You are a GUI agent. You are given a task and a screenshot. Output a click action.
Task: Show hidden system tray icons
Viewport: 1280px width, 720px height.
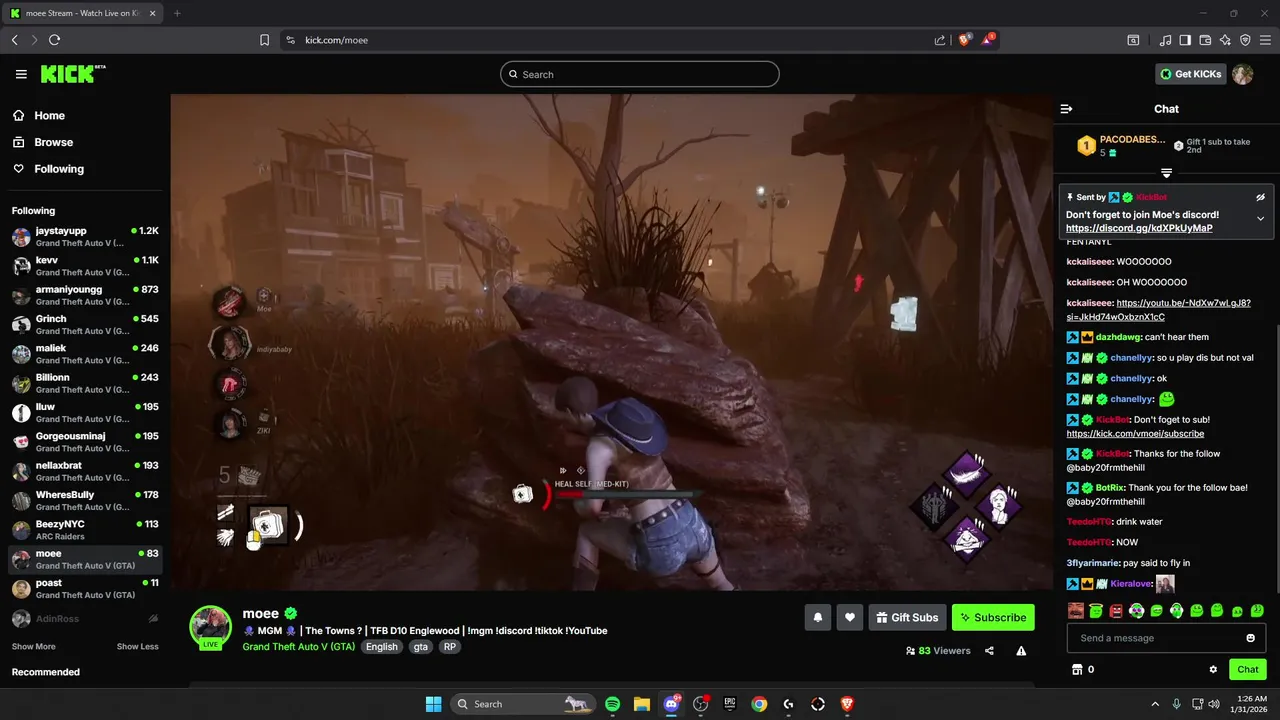pos(1155,704)
